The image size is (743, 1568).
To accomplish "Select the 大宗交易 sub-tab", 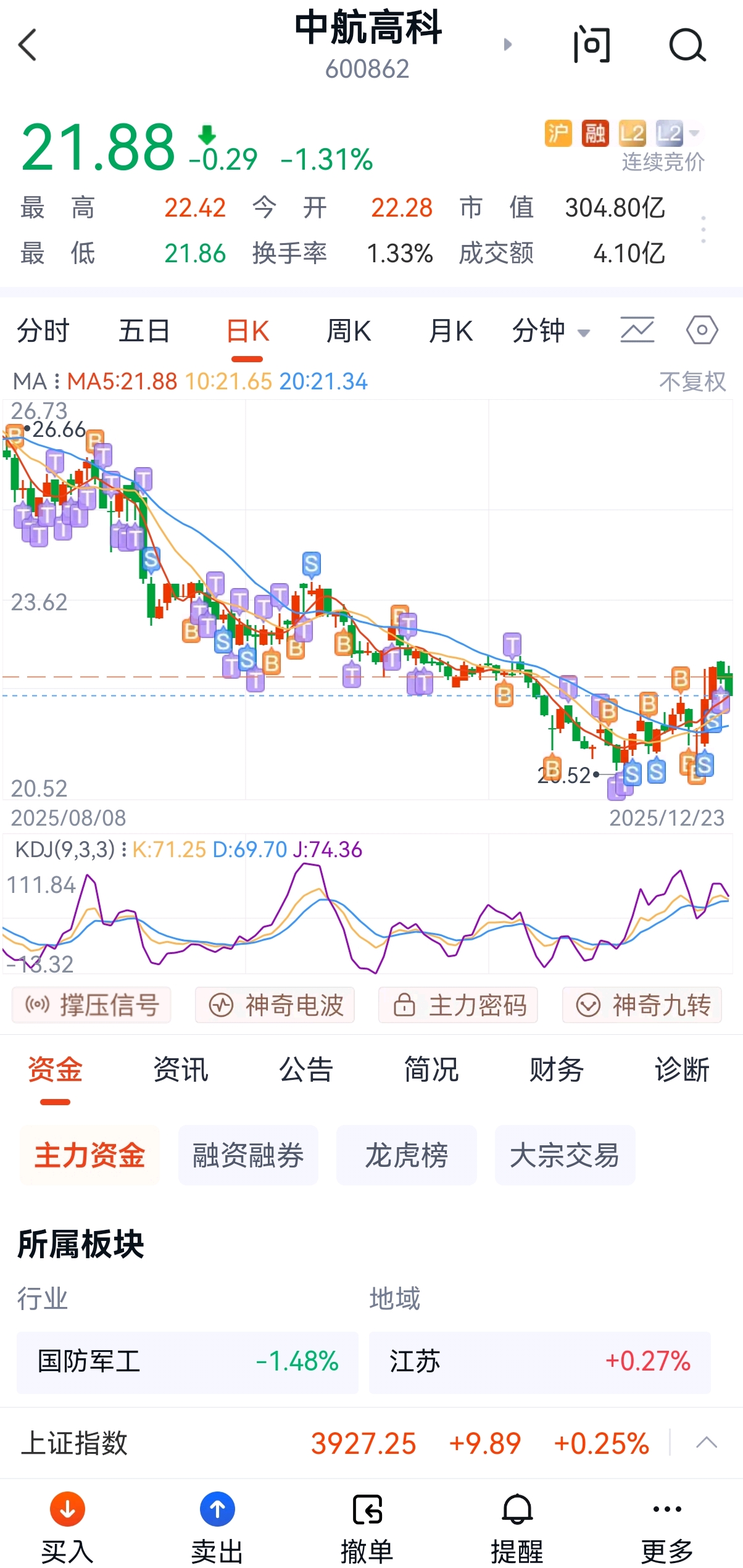I will click(565, 1155).
